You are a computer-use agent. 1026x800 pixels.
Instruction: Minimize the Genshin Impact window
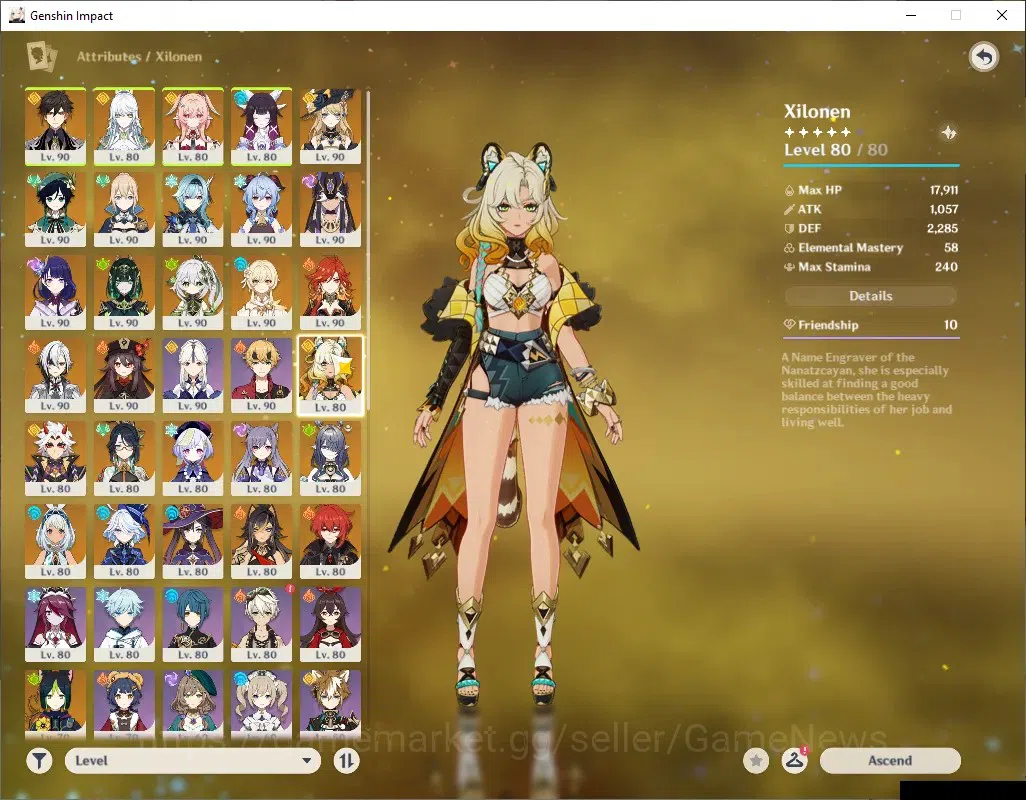(x=911, y=15)
